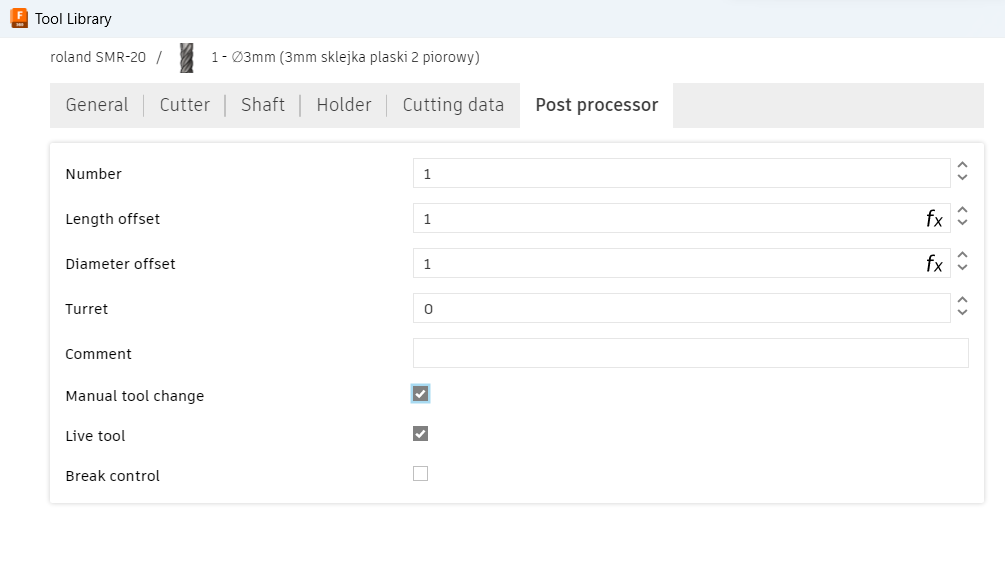
Task: Decrement Diameter offset using the down arrow
Action: point(962,267)
